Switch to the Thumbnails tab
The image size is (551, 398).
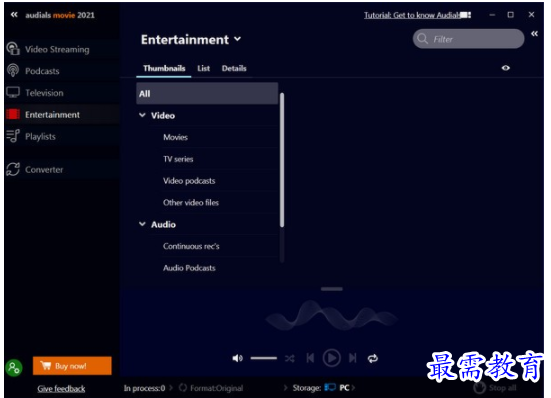point(164,68)
